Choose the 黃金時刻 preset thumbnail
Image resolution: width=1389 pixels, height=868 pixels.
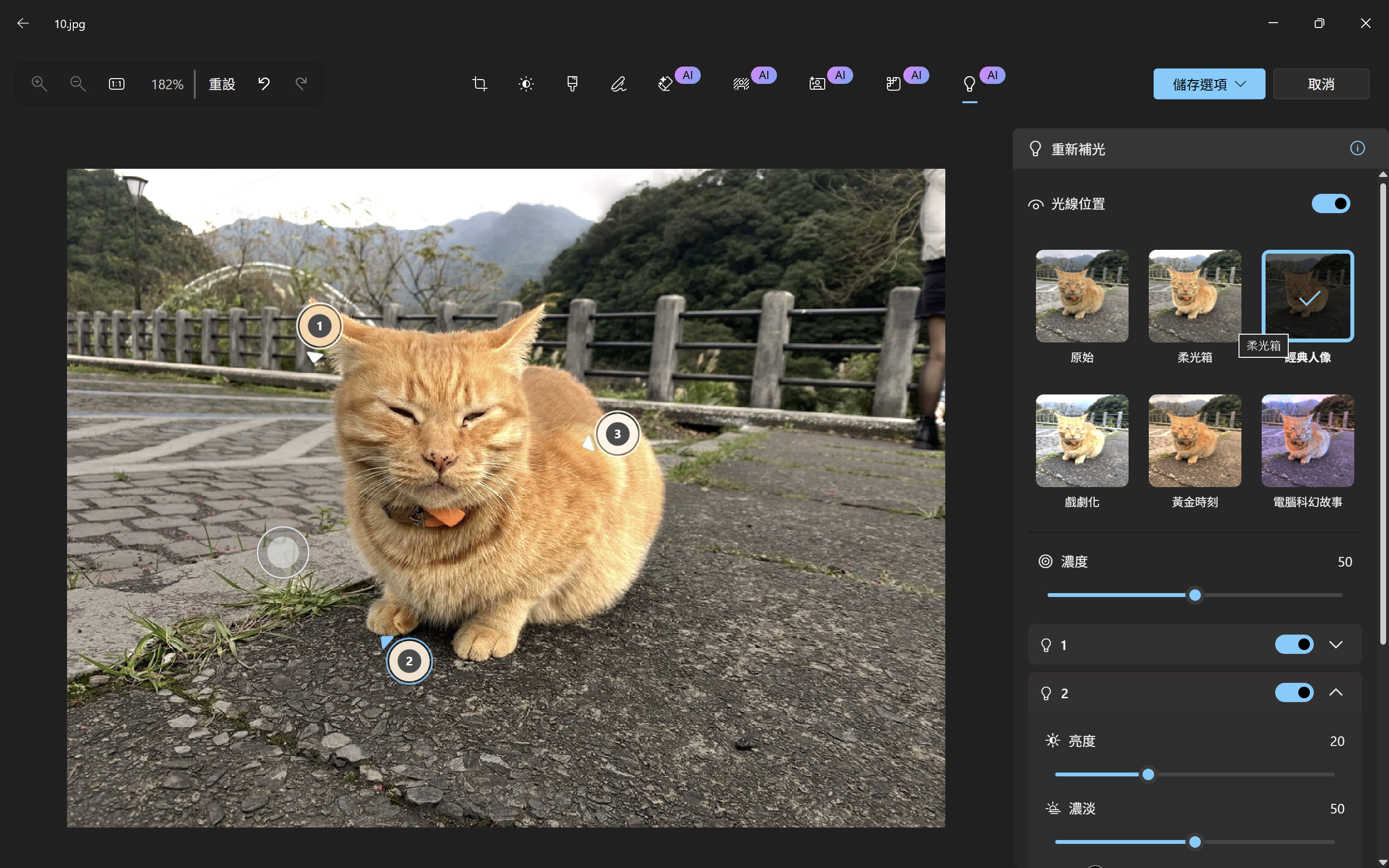1195,441
